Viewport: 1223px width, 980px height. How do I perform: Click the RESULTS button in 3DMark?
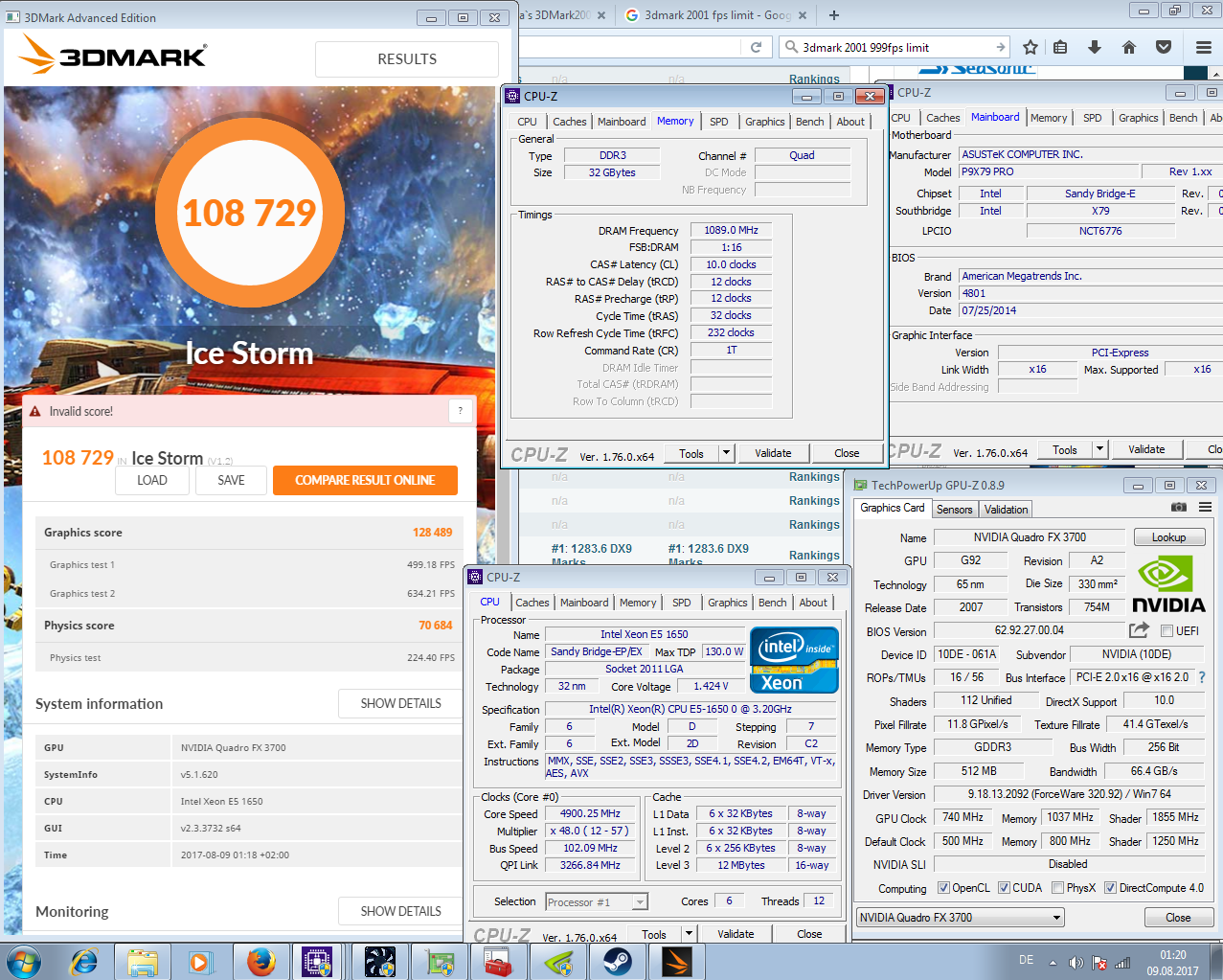point(407,59)
